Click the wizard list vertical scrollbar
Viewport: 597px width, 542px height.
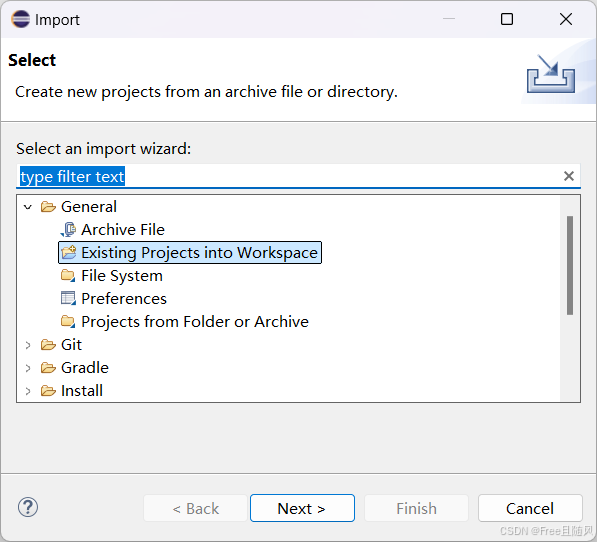click(x=570, y=265)
